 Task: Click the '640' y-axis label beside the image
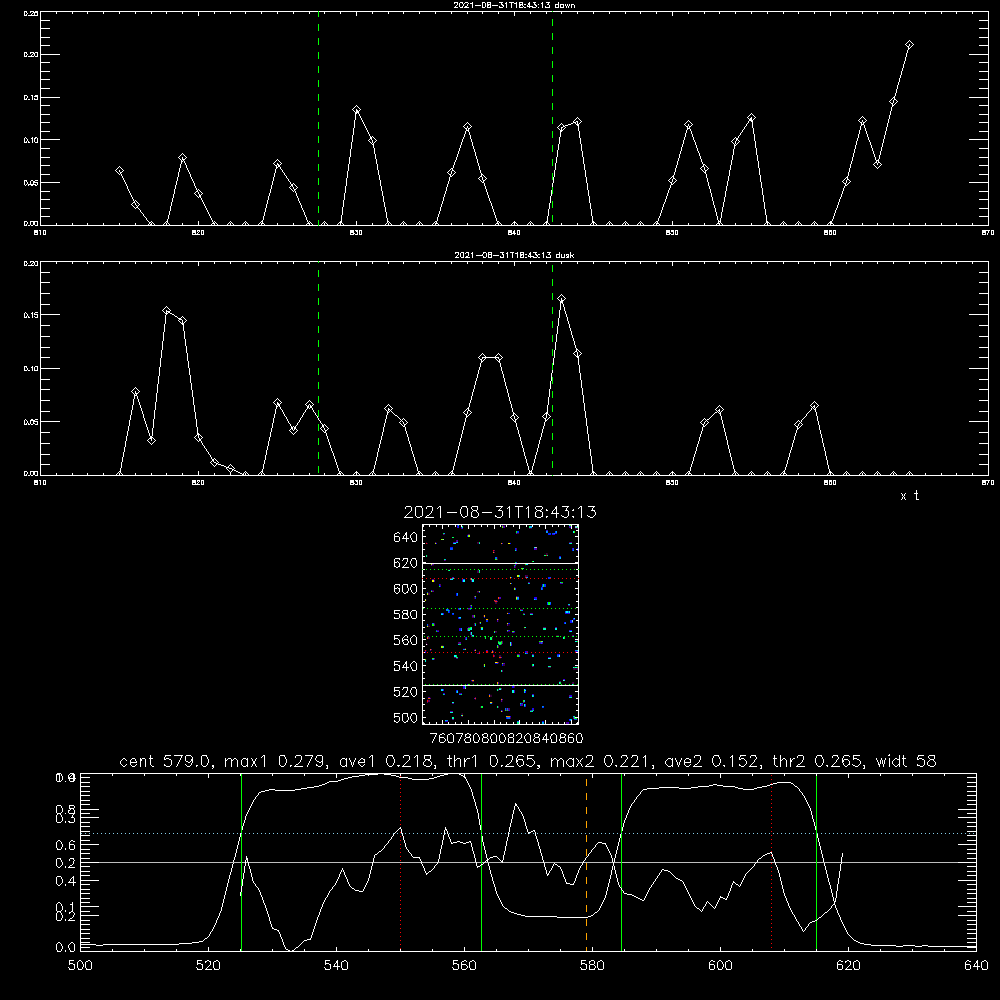click(x=406, y=538)
